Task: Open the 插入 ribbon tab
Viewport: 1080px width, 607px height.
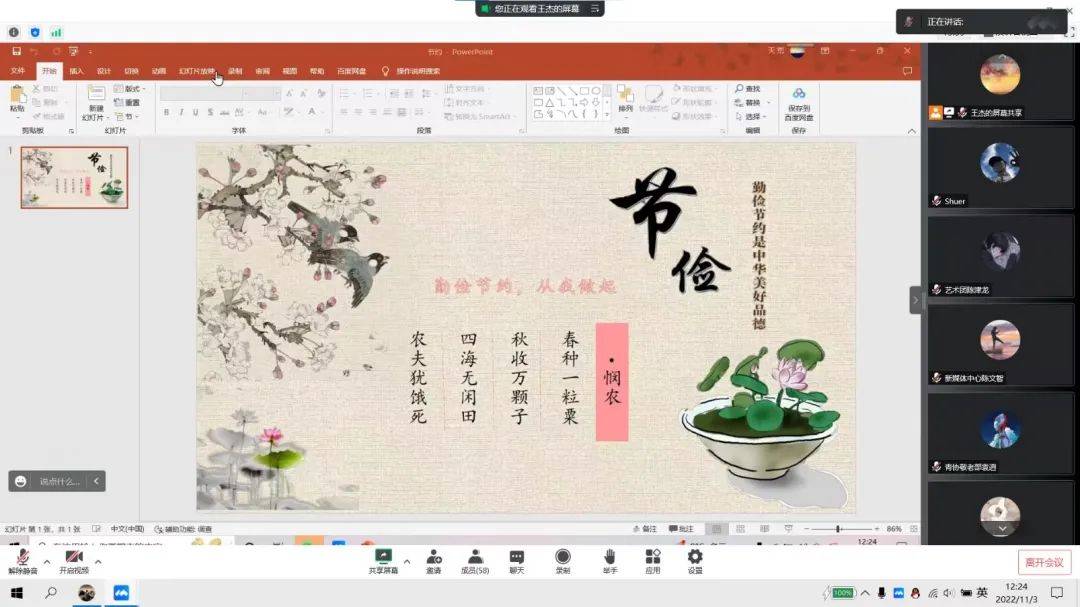Action: pyautogui.click(x=76, y=71)
